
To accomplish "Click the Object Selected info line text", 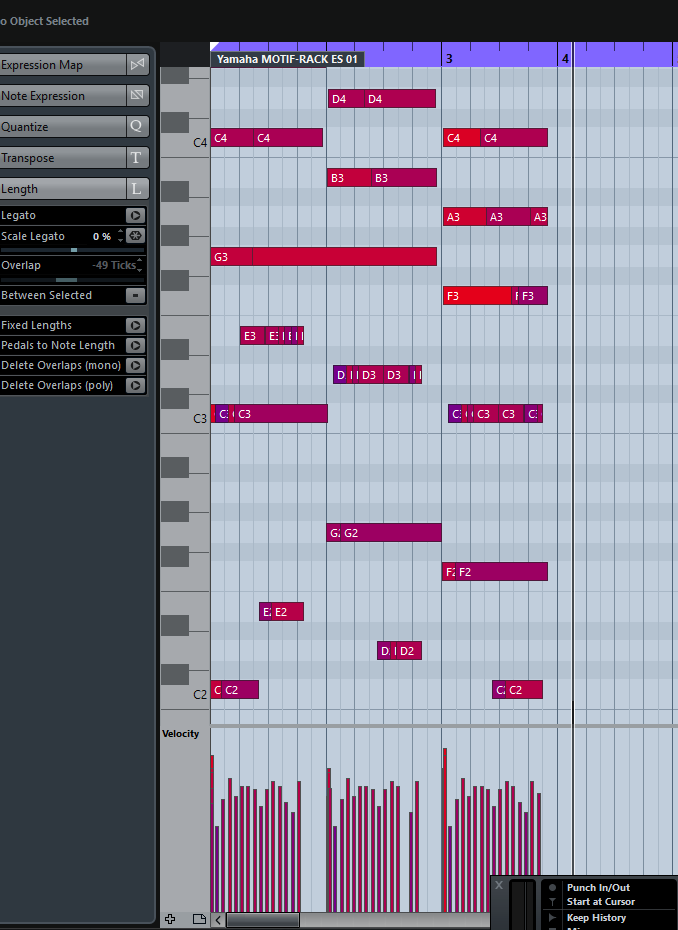I will (x=44, y=21).
